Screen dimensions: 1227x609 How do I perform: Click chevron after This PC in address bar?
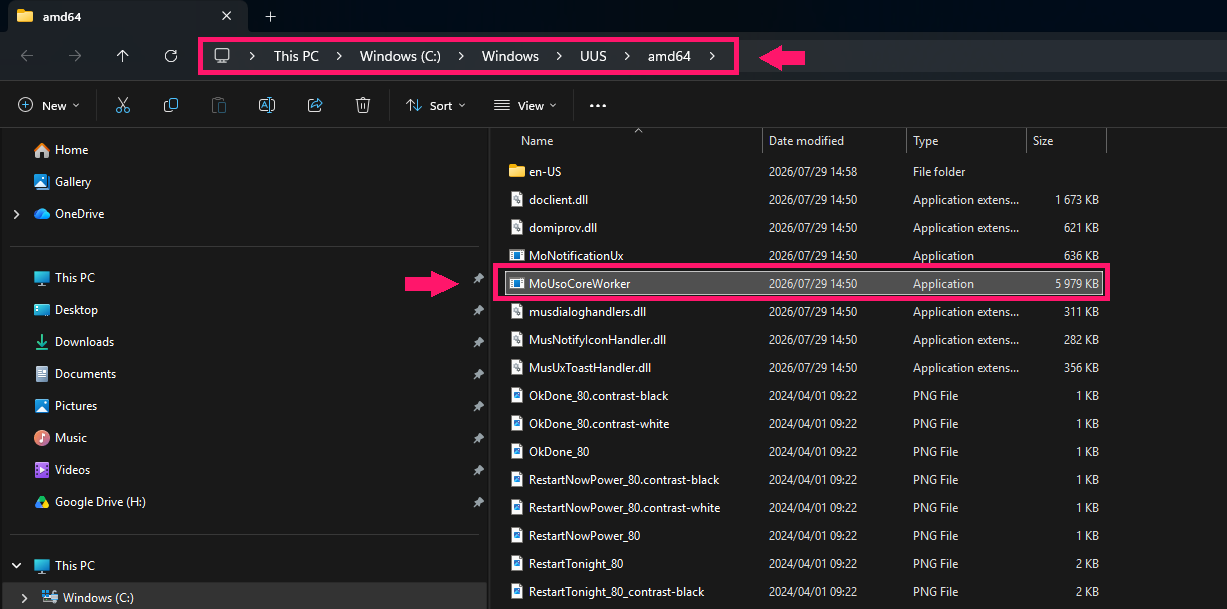click(340, 56)
